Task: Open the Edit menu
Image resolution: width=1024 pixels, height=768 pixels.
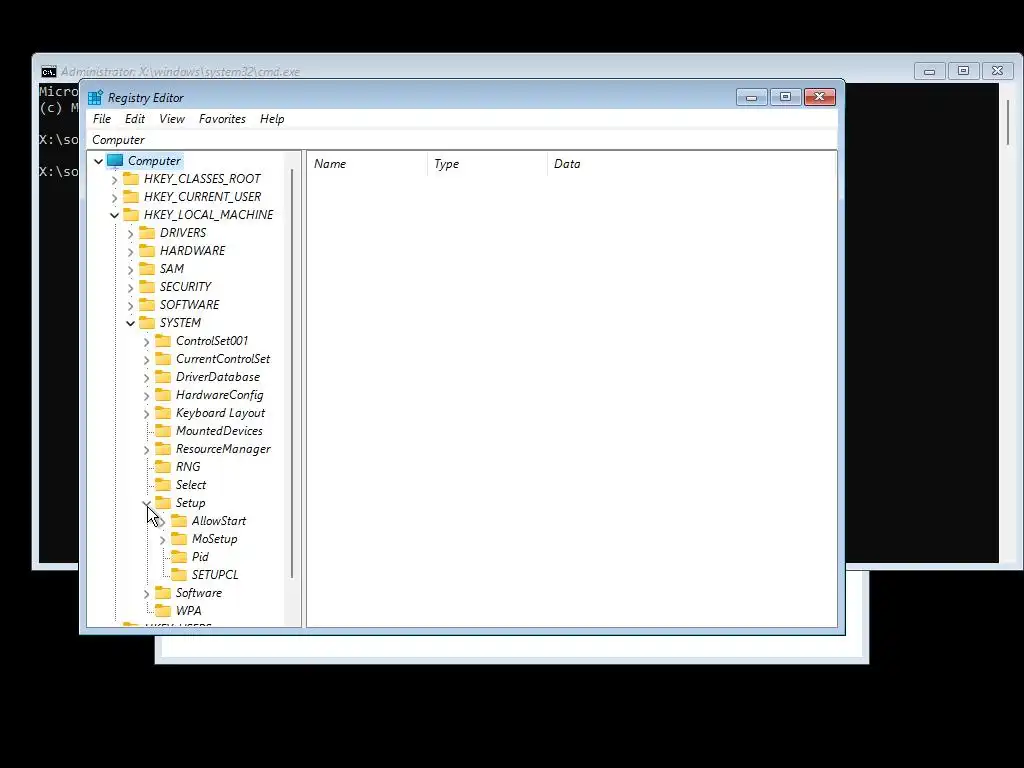Action: click(135, 119)
